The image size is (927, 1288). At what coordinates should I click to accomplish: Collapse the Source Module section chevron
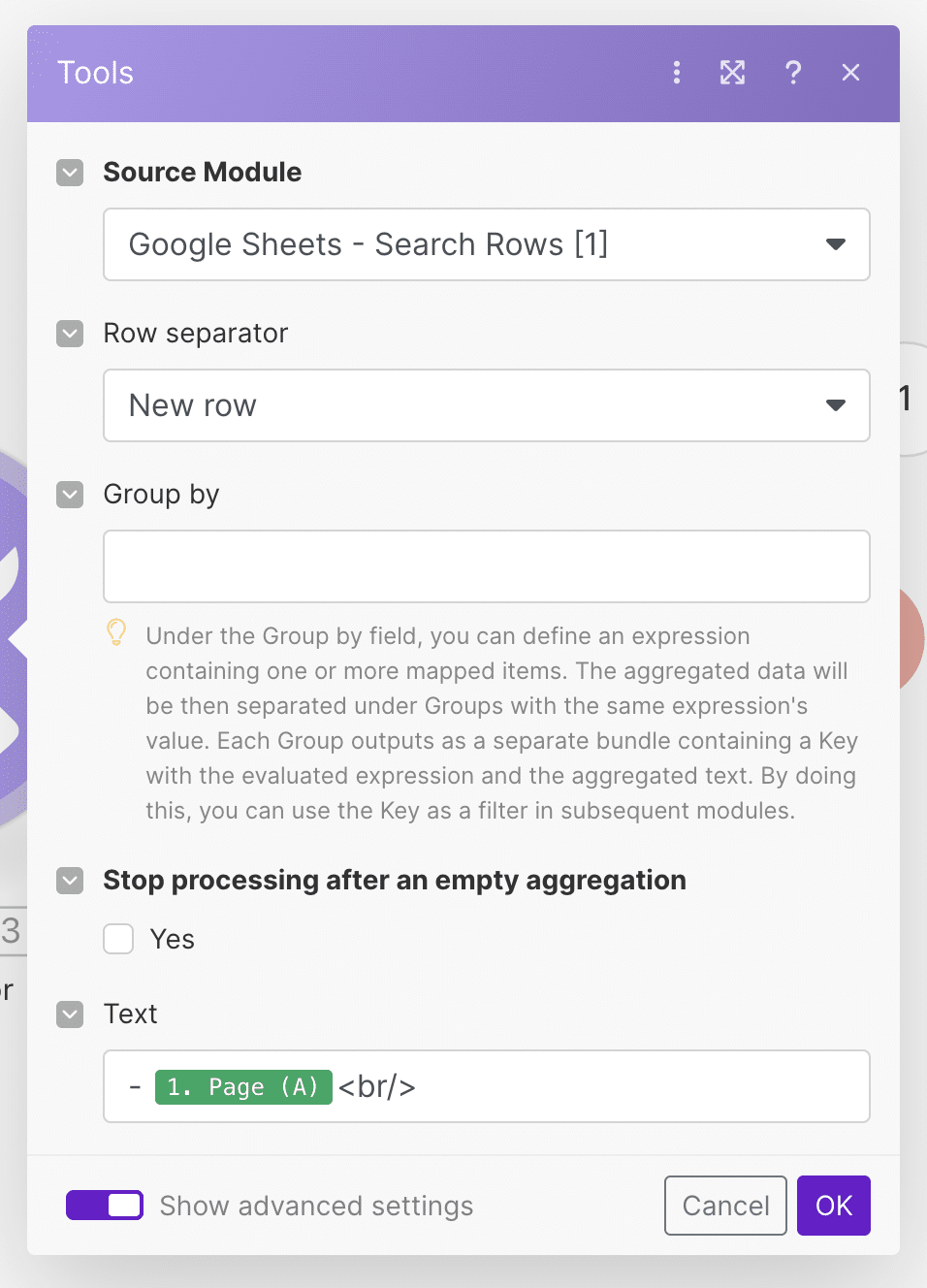[x=70, y=173]
